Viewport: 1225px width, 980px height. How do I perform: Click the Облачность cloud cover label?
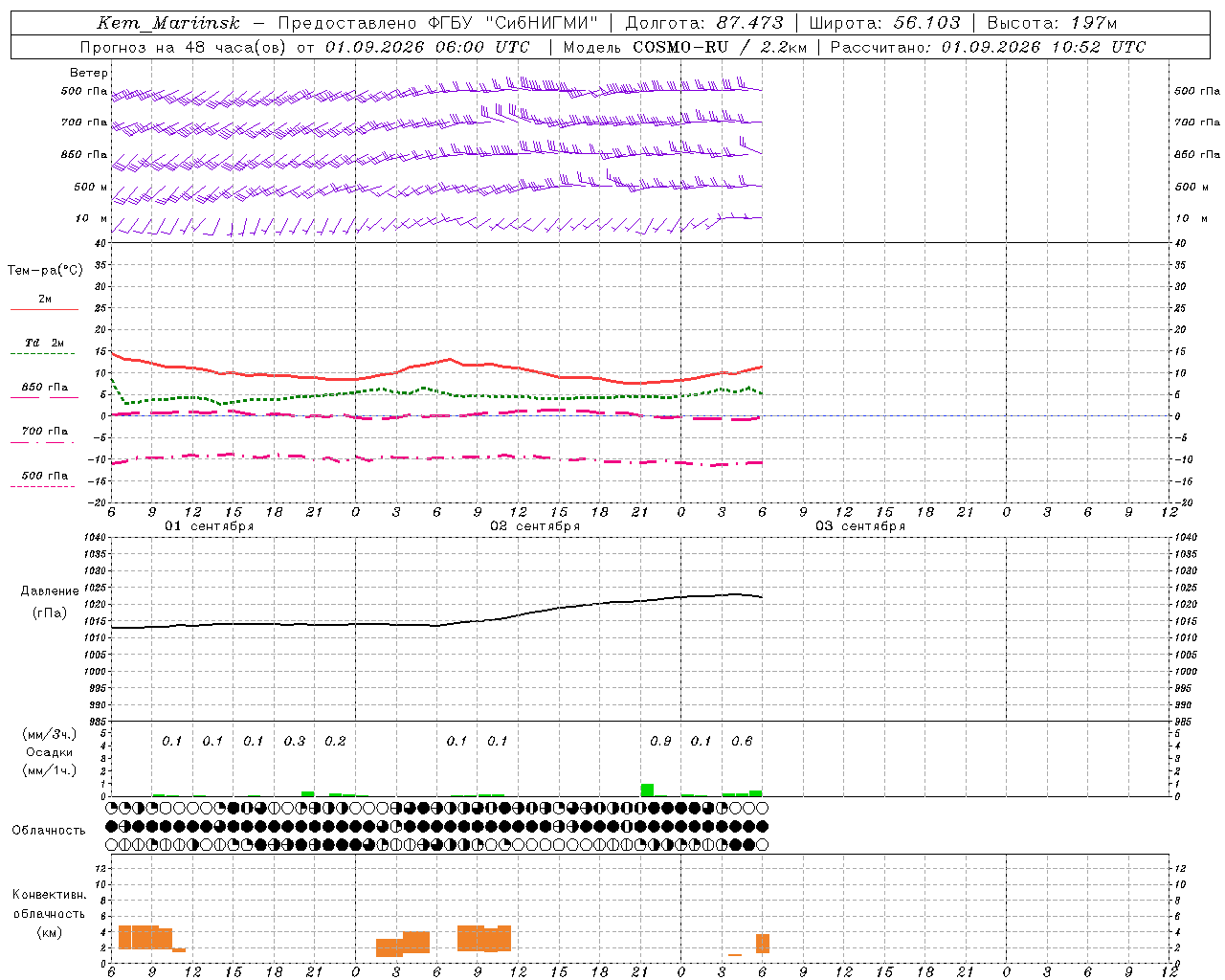pyautogui.click(x=49, y=831)
